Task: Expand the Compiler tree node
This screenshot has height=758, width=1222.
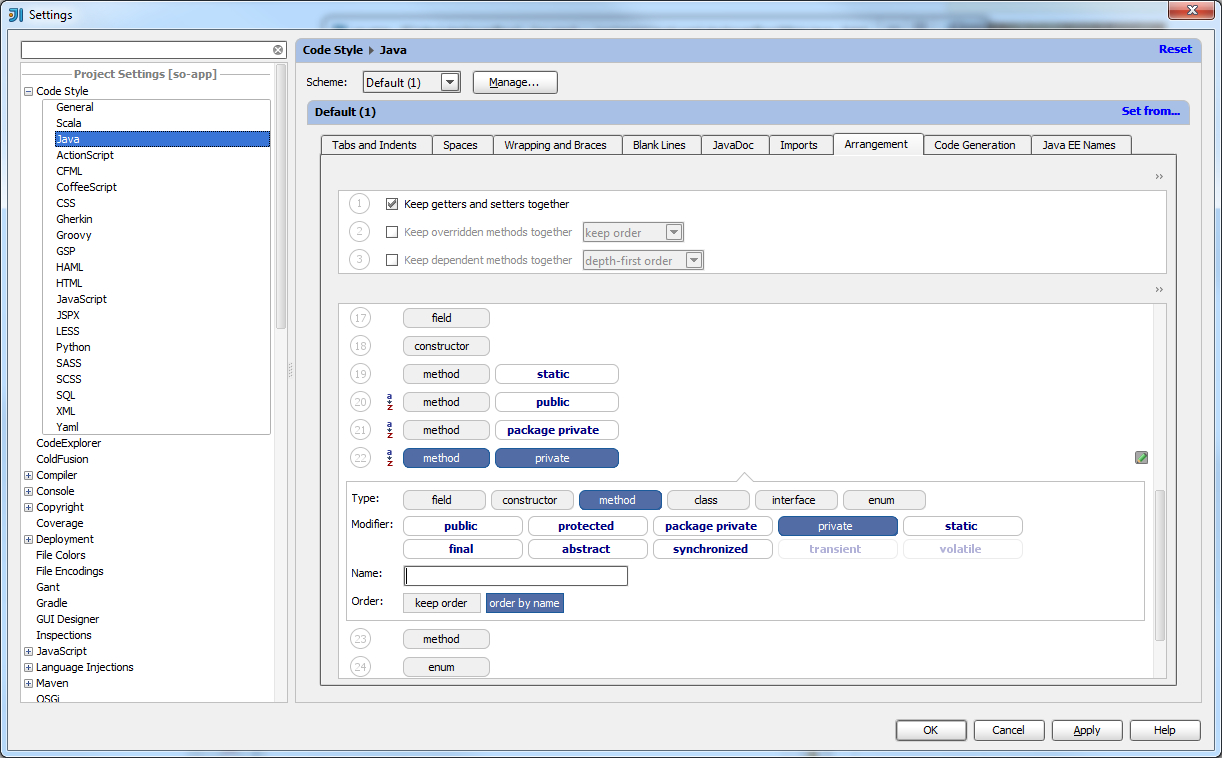Action: coord(28,475)
